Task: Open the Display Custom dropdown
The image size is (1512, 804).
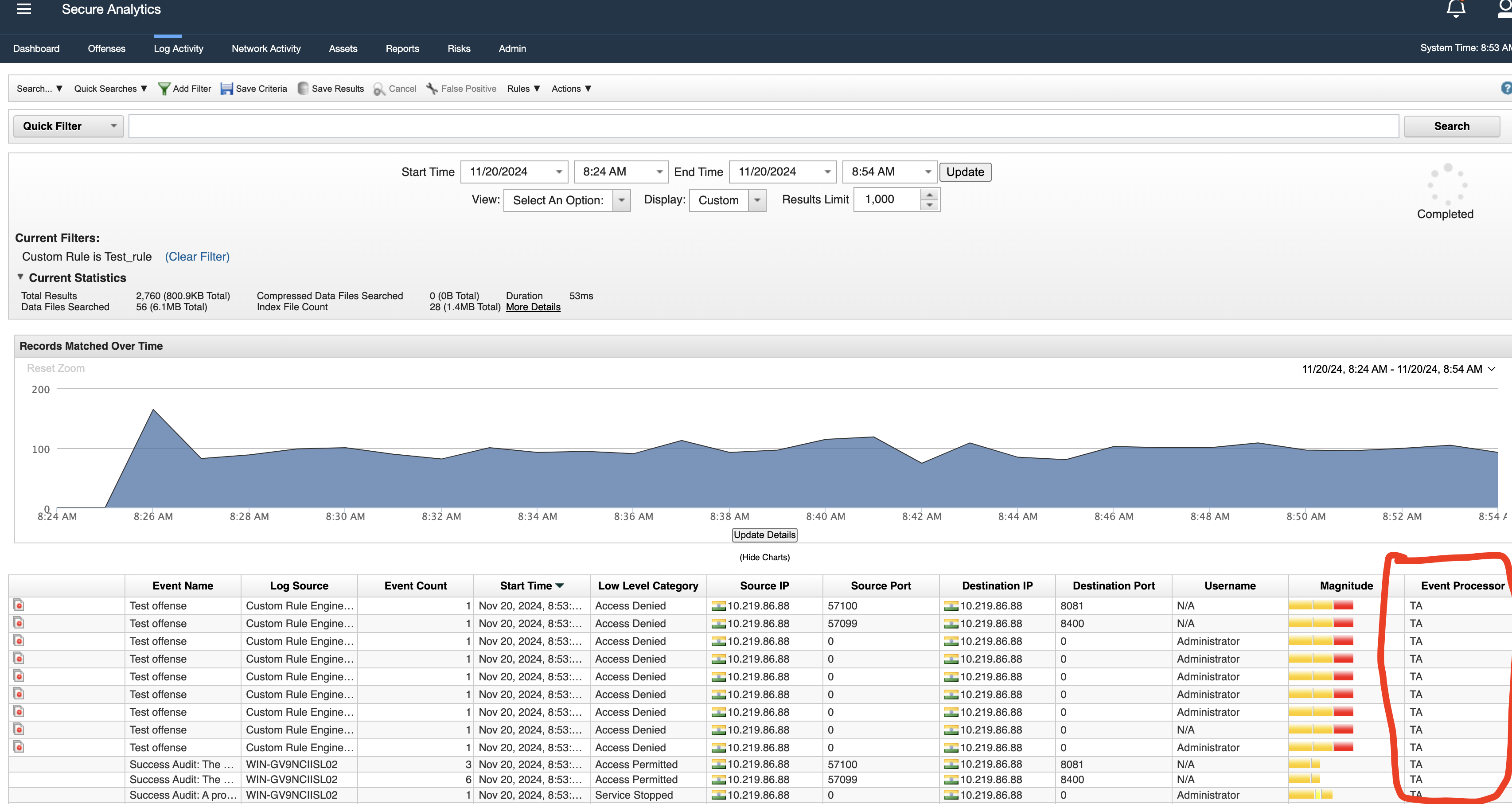Action: (x=727, y=200)
